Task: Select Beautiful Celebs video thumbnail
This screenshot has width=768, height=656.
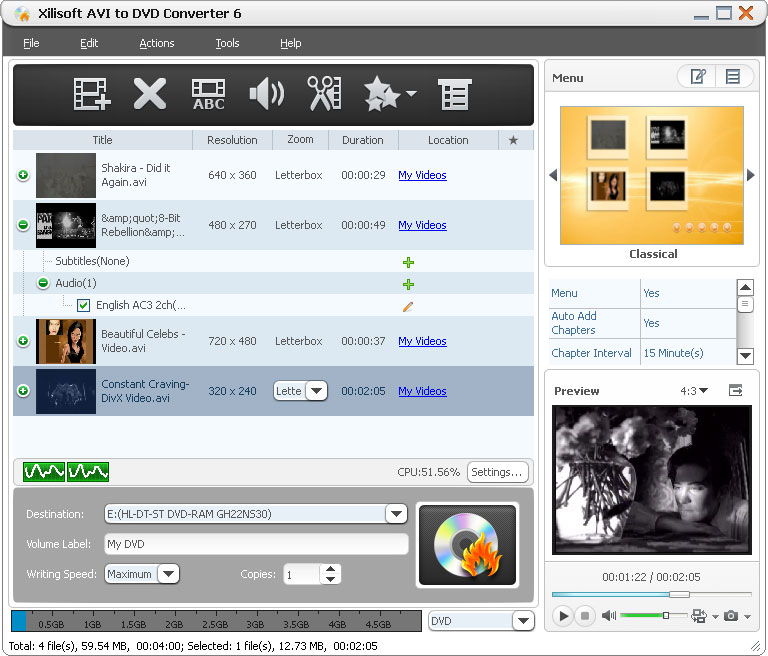Action: tap(66, 341)
